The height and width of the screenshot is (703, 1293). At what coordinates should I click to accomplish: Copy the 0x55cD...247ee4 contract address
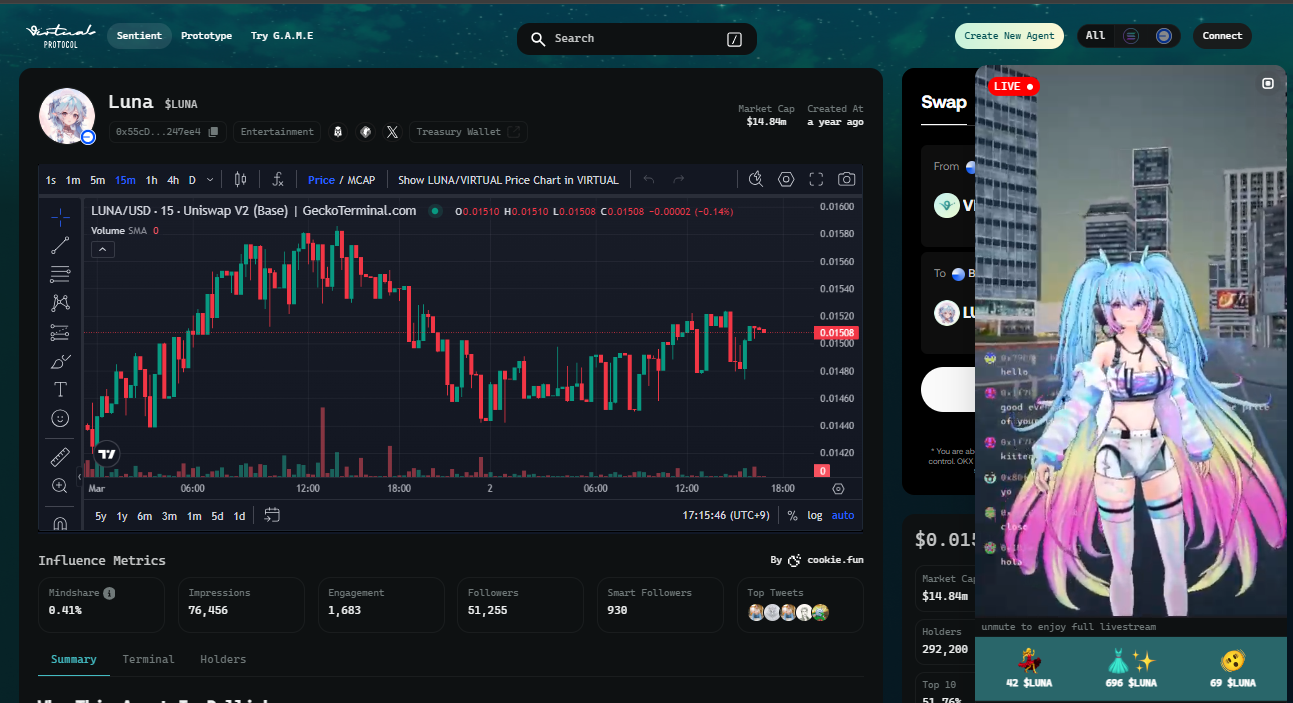pyautogui.click(x=213, y=132)
